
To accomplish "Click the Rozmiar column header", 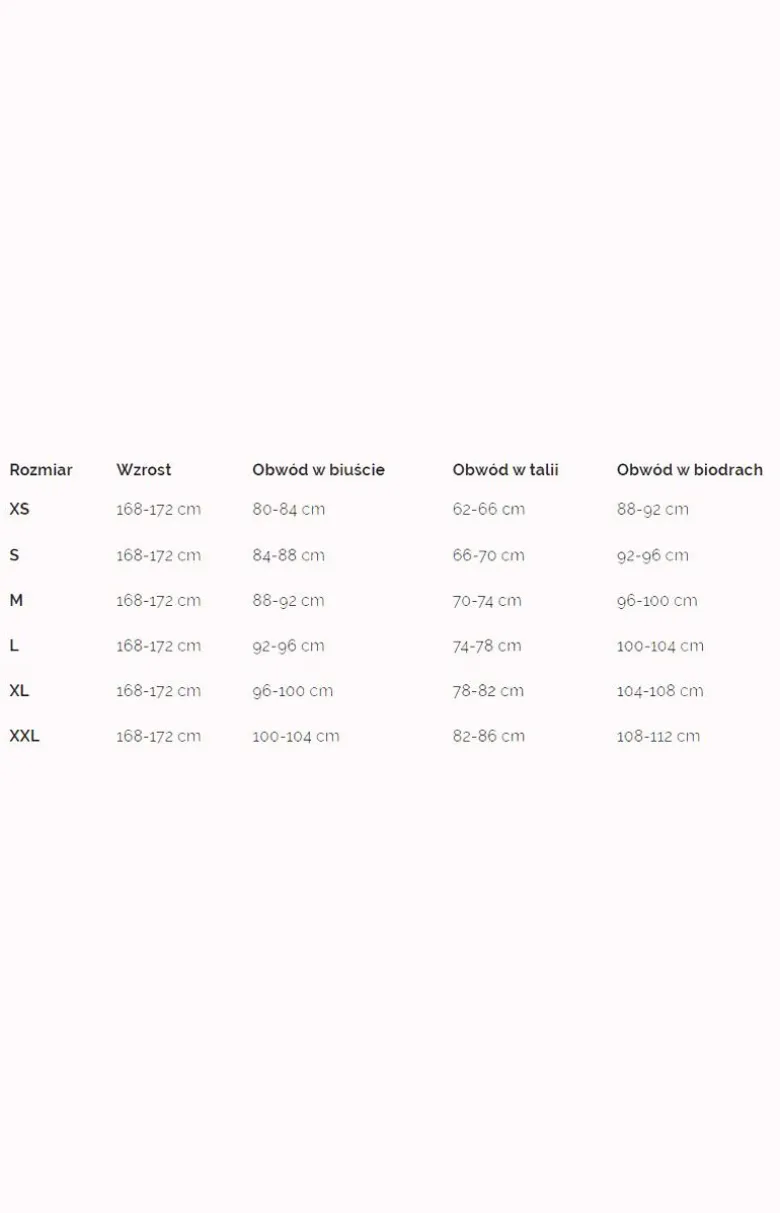I will click(x=41, y=470).
